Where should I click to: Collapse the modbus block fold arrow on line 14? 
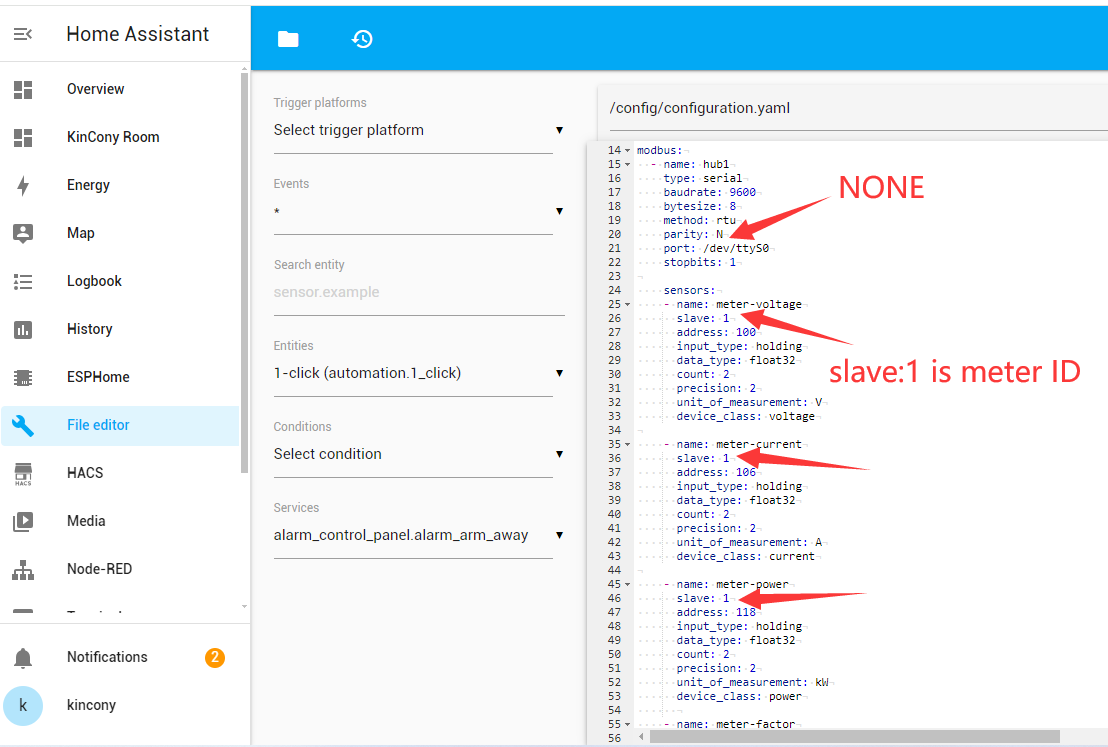[x=628, y=150]
